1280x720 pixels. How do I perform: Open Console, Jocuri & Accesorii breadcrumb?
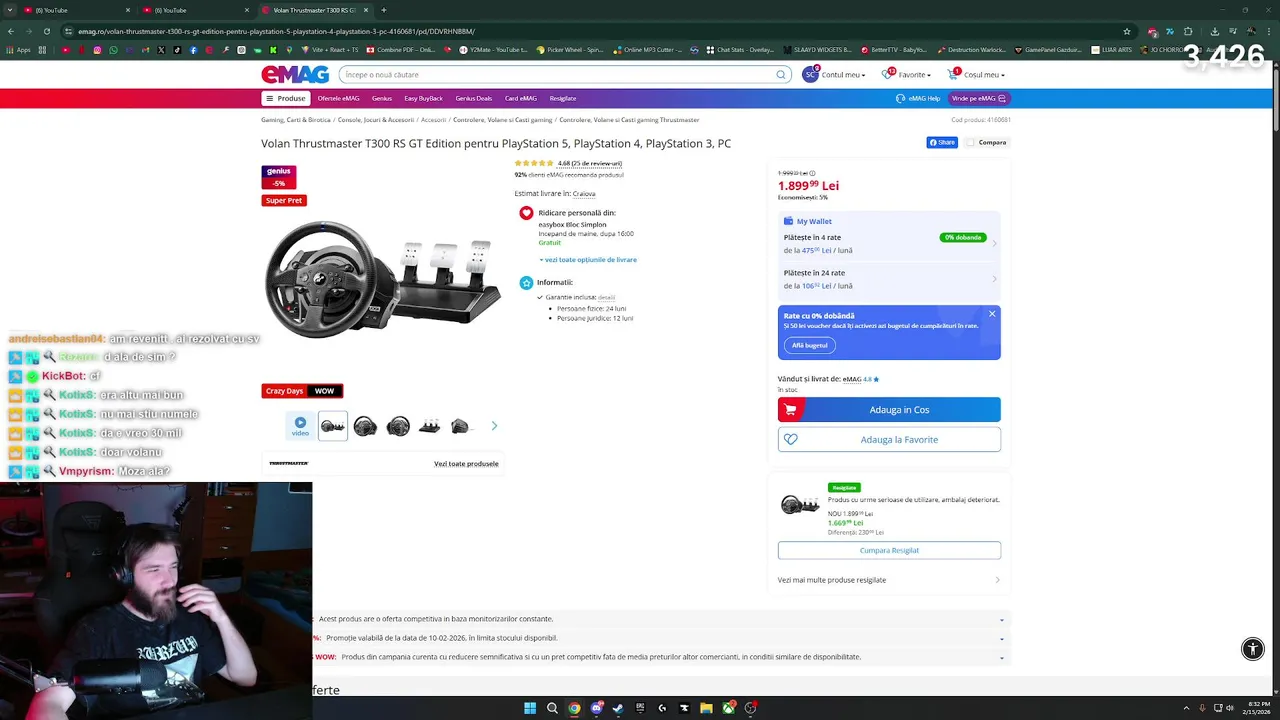(x=376, y=120)
